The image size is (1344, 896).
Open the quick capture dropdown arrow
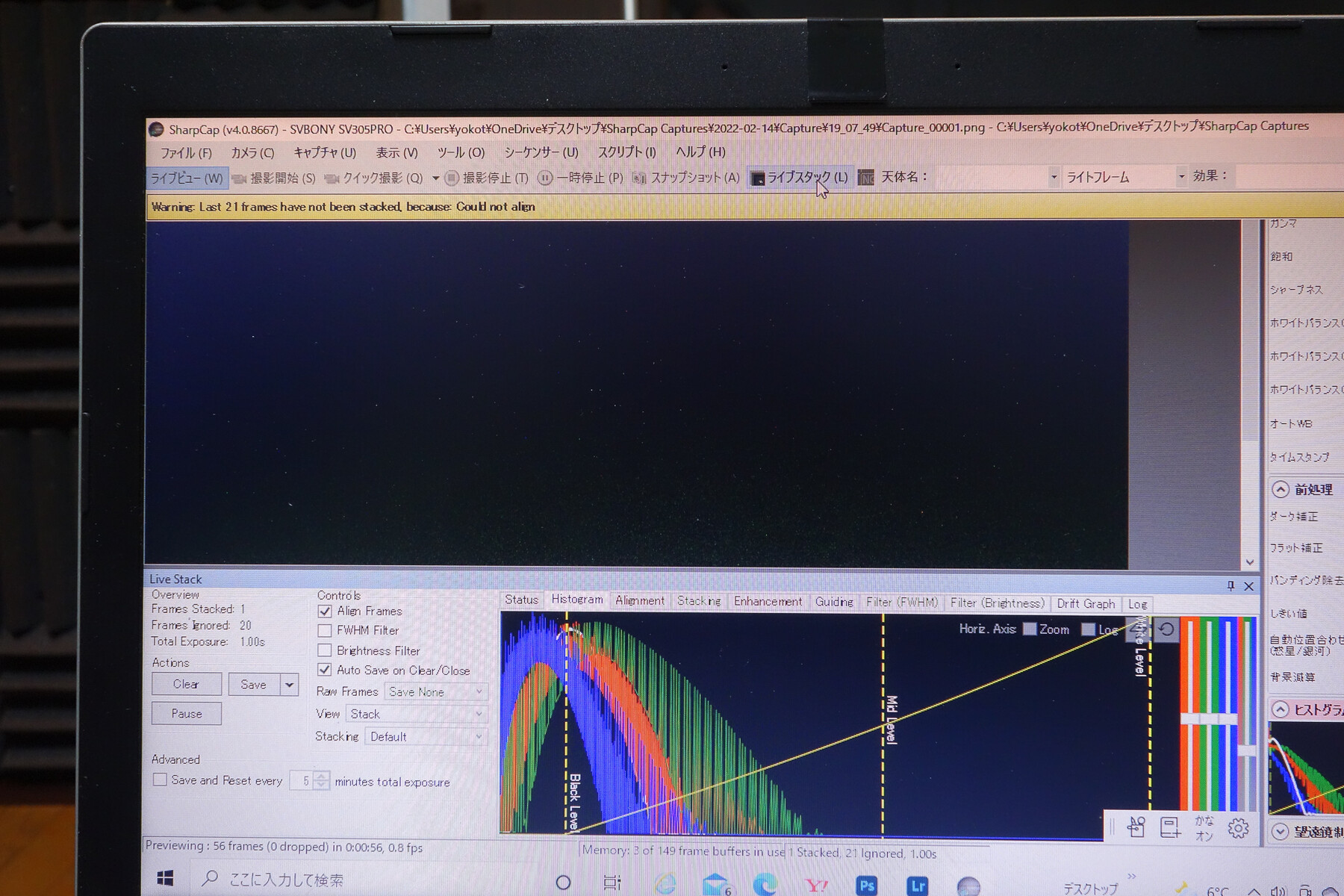435,178
